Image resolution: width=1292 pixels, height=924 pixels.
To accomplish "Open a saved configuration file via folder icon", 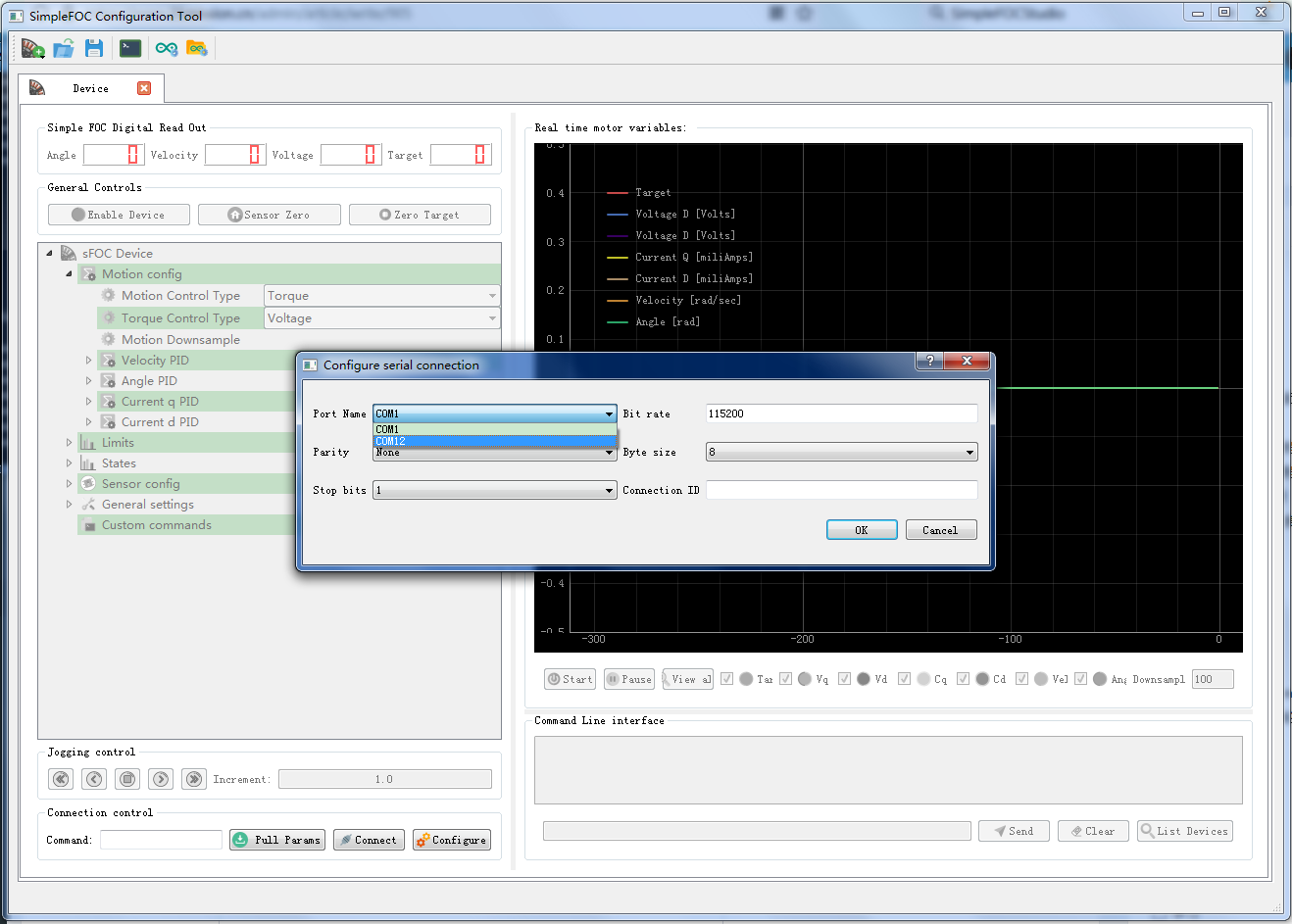I will coord(64,48).
